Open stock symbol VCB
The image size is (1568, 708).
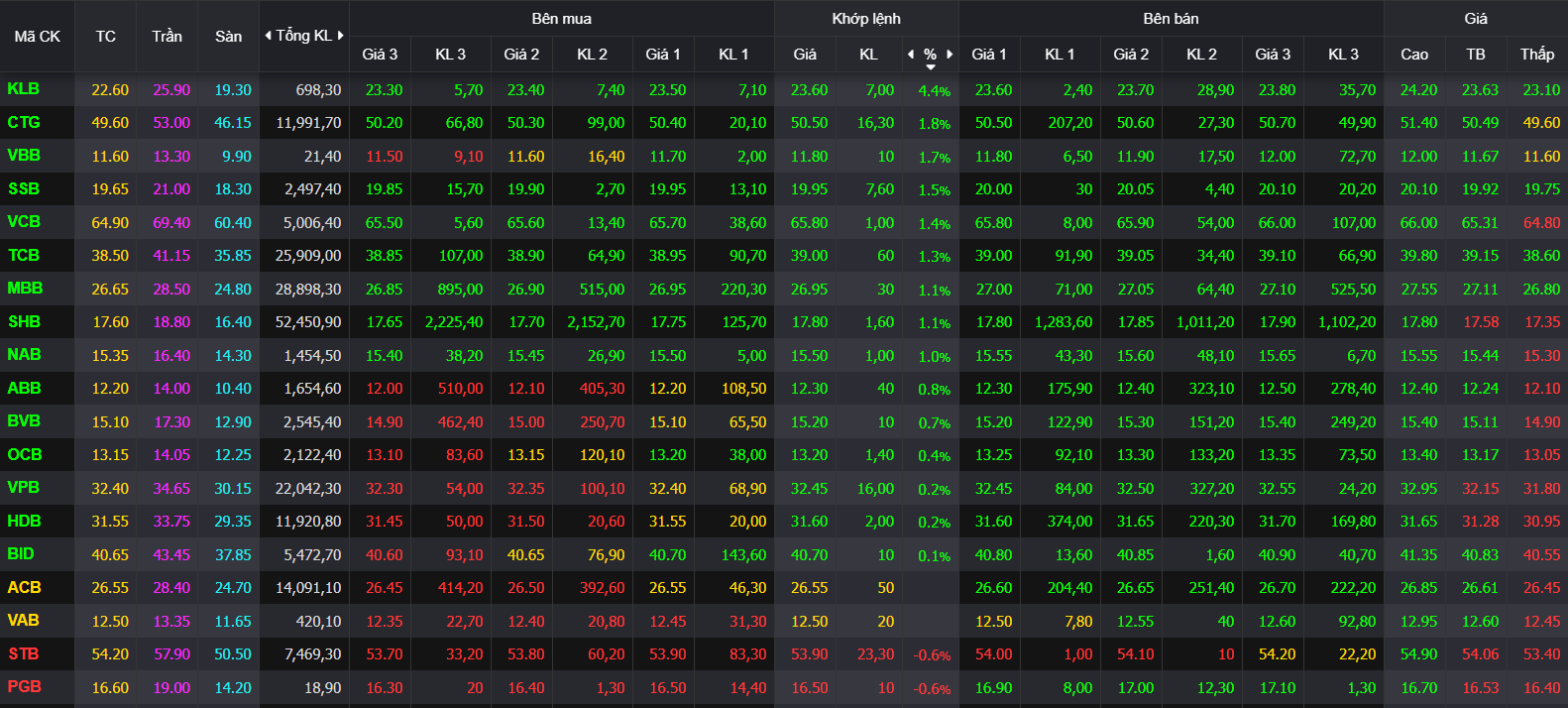pyautogui.click(x=24, y=222)
